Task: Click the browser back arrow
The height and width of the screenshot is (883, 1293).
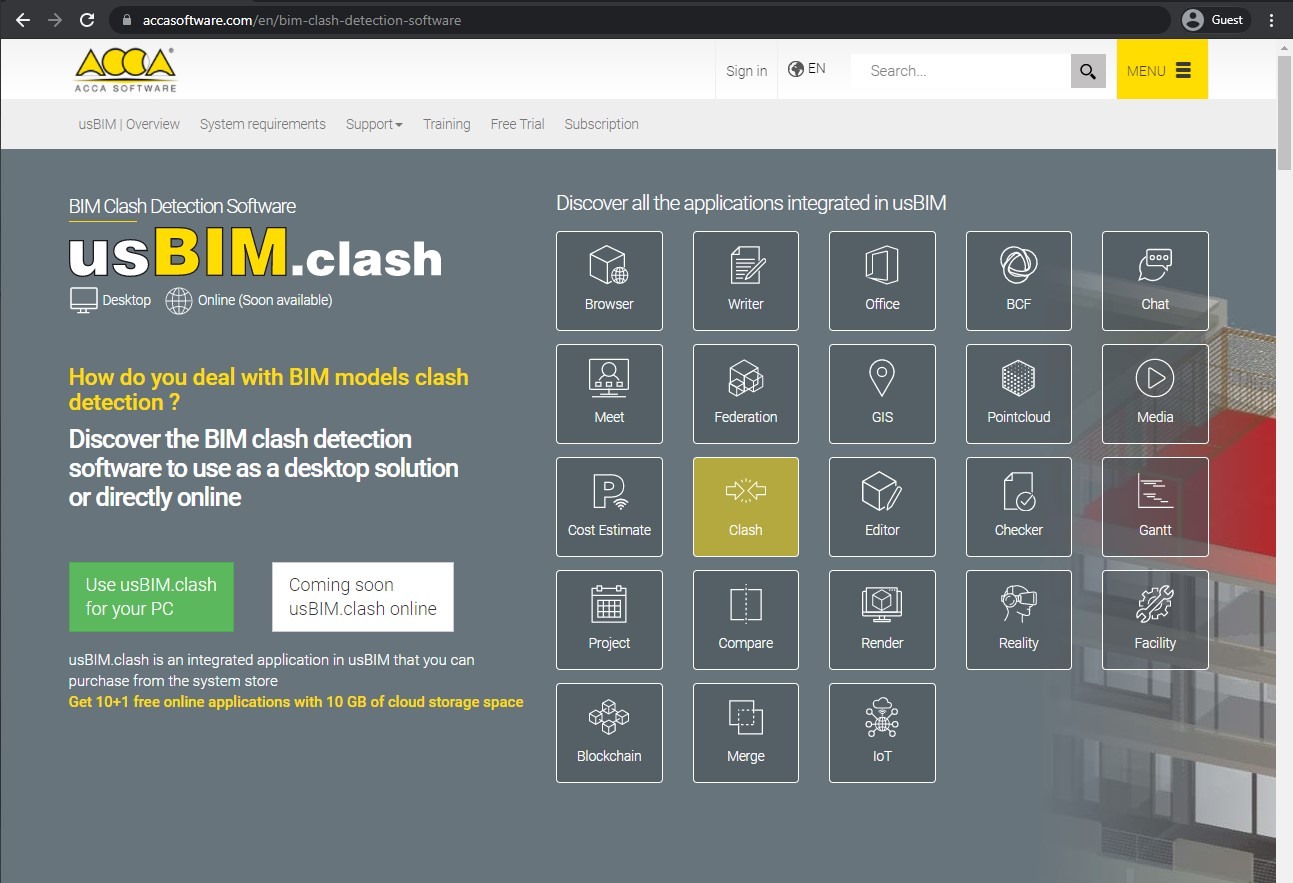Action: click(x=23, y=20)
